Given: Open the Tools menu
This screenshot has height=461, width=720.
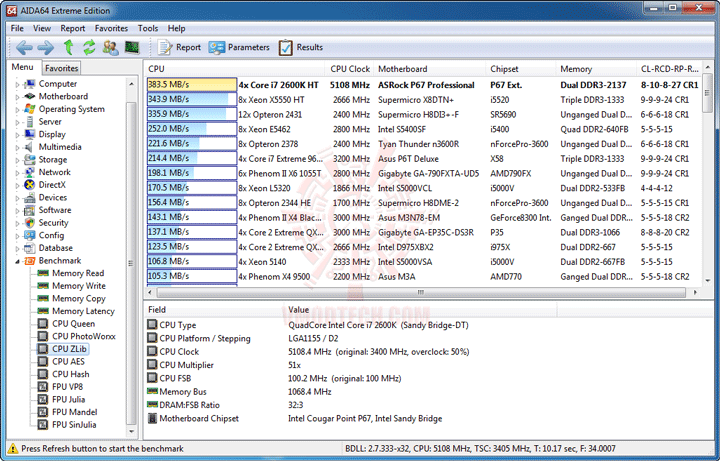Looking at the screenshot, I should [148, 28].
